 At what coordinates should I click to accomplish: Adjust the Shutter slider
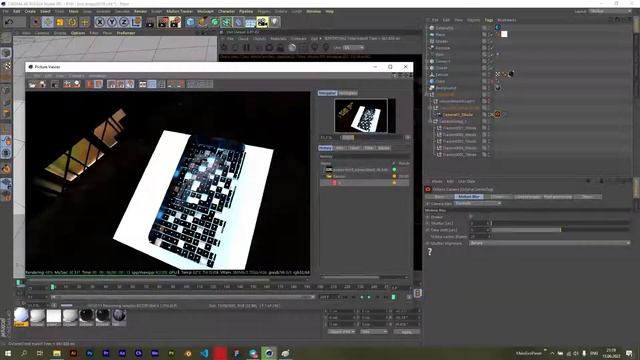(561, 223)
